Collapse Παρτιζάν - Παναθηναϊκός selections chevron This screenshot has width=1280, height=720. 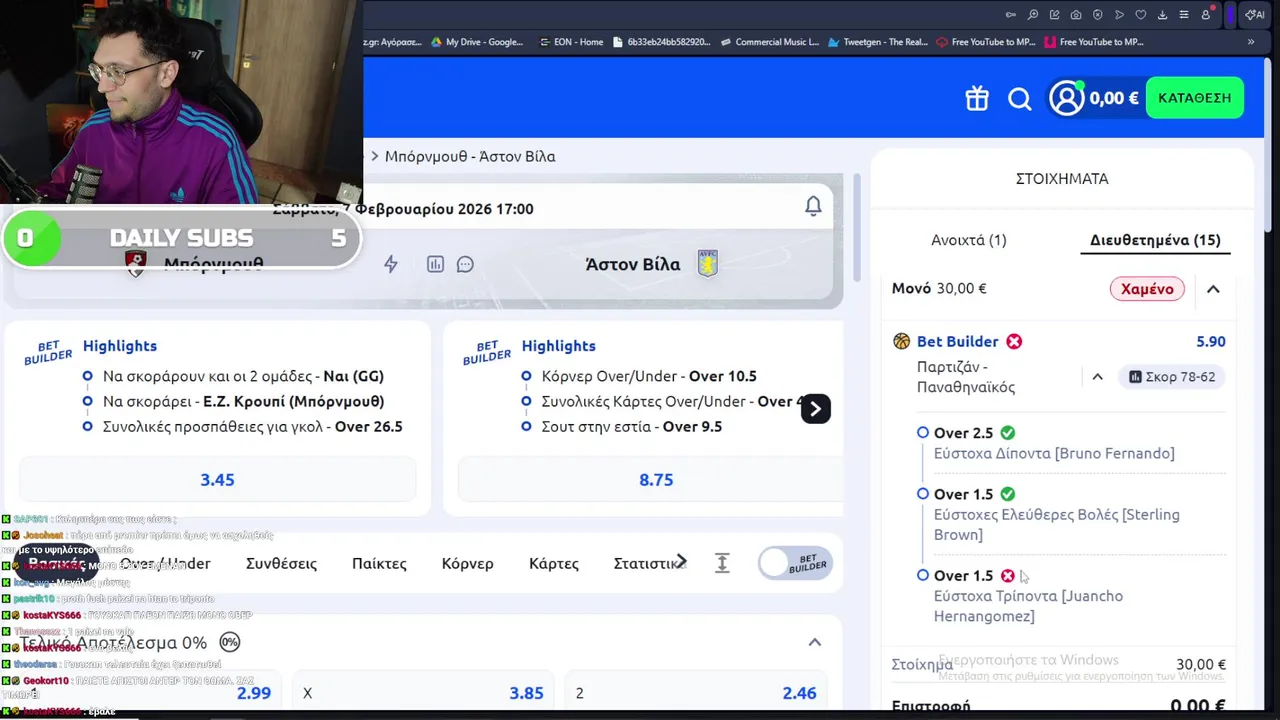[x=1097, y=377]
